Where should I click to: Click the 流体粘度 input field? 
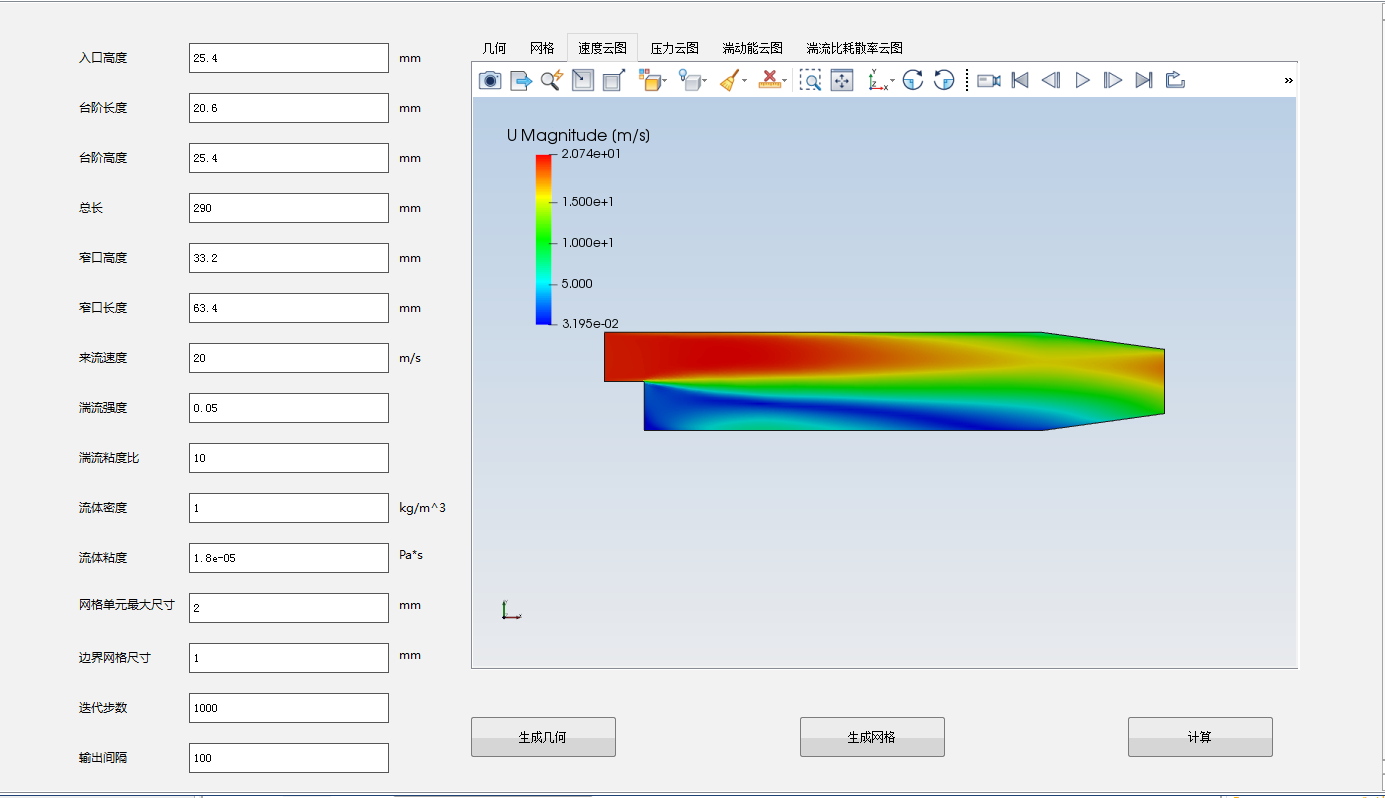tap(289, 558)
